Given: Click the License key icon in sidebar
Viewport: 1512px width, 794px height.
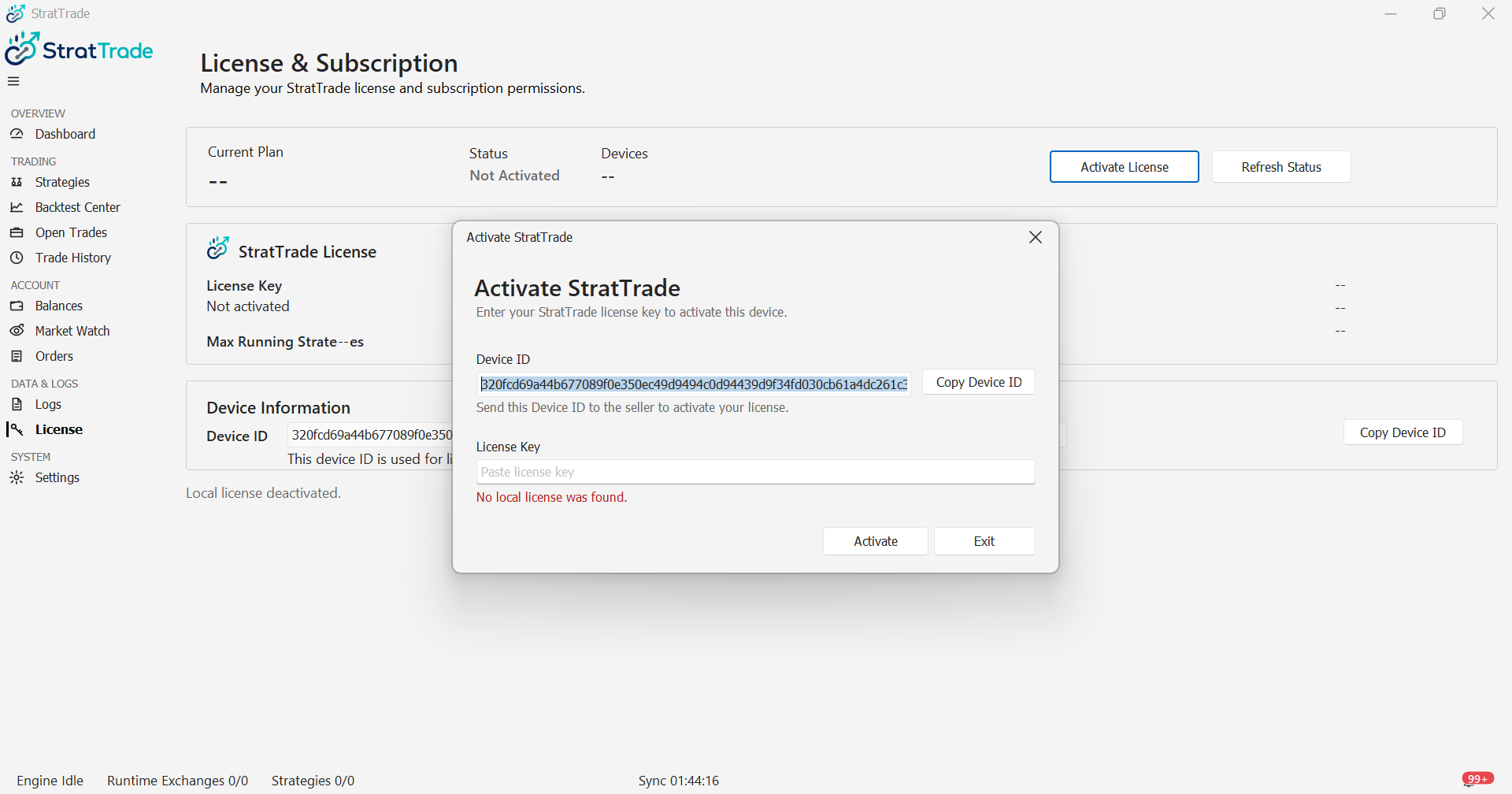Looking at the screenshot, I should point(17,429).
